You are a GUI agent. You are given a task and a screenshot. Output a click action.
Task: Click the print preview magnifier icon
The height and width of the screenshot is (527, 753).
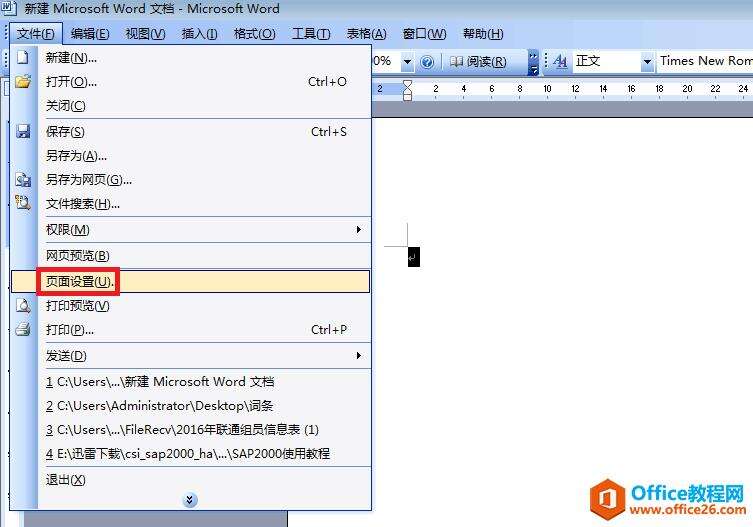point(23,306)
